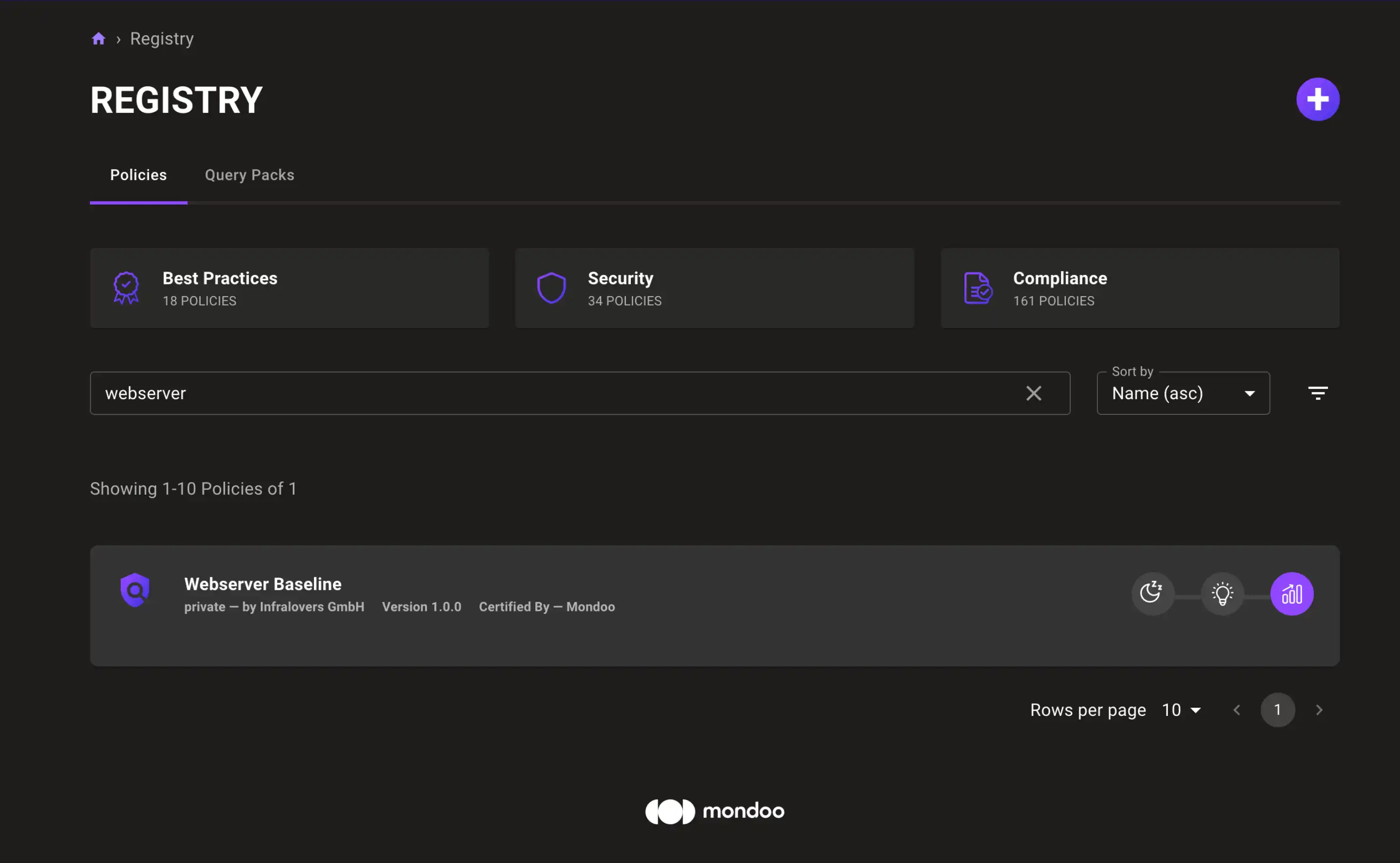Switch to the Query Packs tab
1400x863 pixels.
coord(249,174)
